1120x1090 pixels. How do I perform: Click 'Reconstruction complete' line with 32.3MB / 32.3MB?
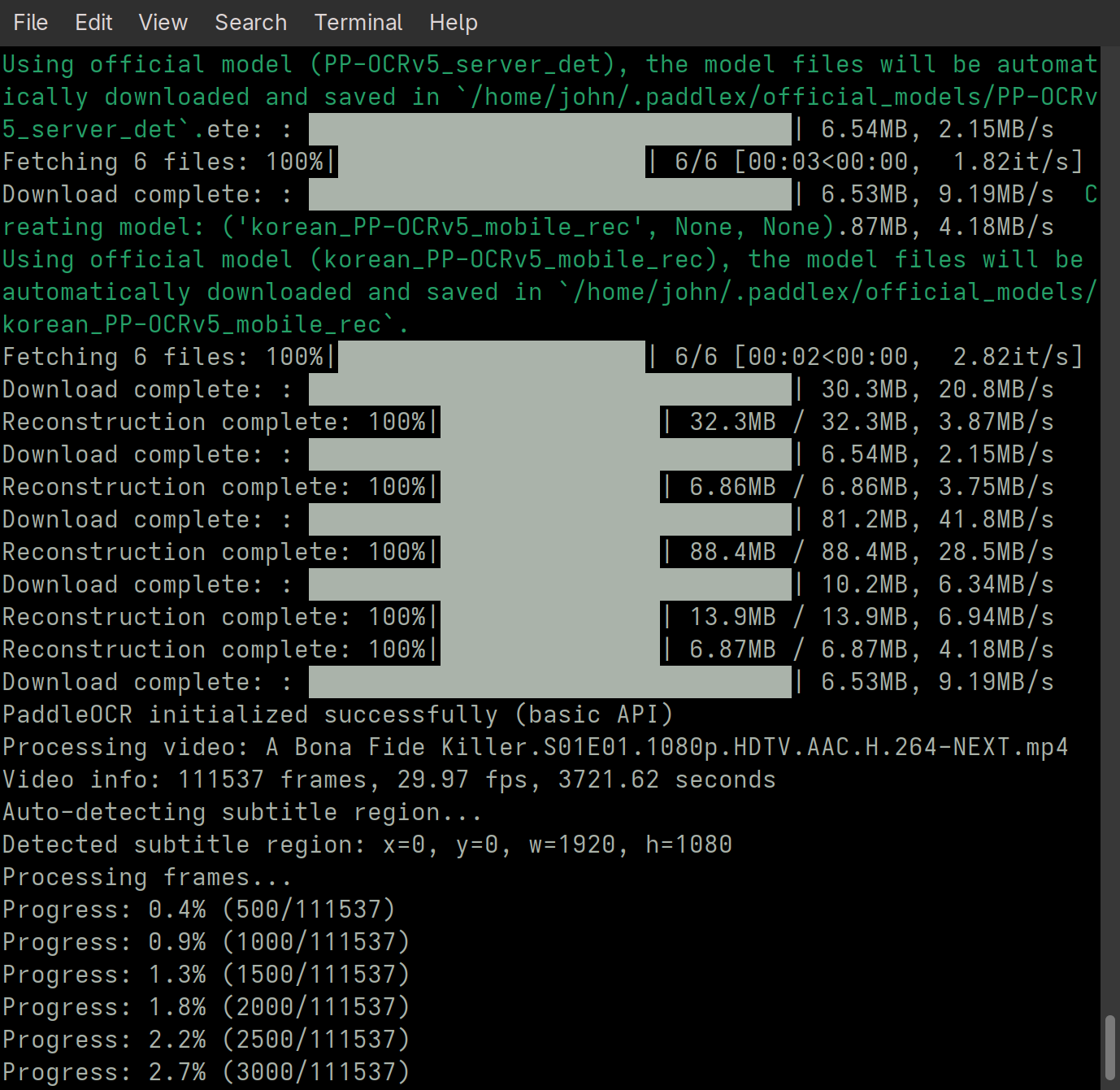point(528,422)
